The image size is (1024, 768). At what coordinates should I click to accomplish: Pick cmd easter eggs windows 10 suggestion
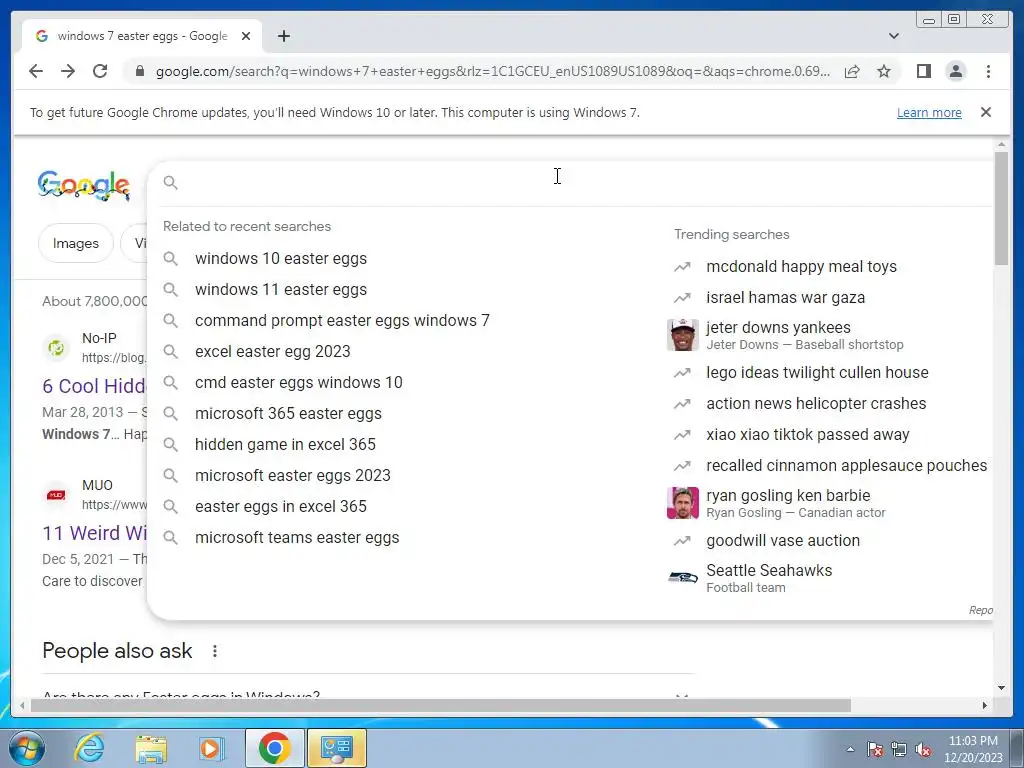pyautogui.click(x=298, y=383)
